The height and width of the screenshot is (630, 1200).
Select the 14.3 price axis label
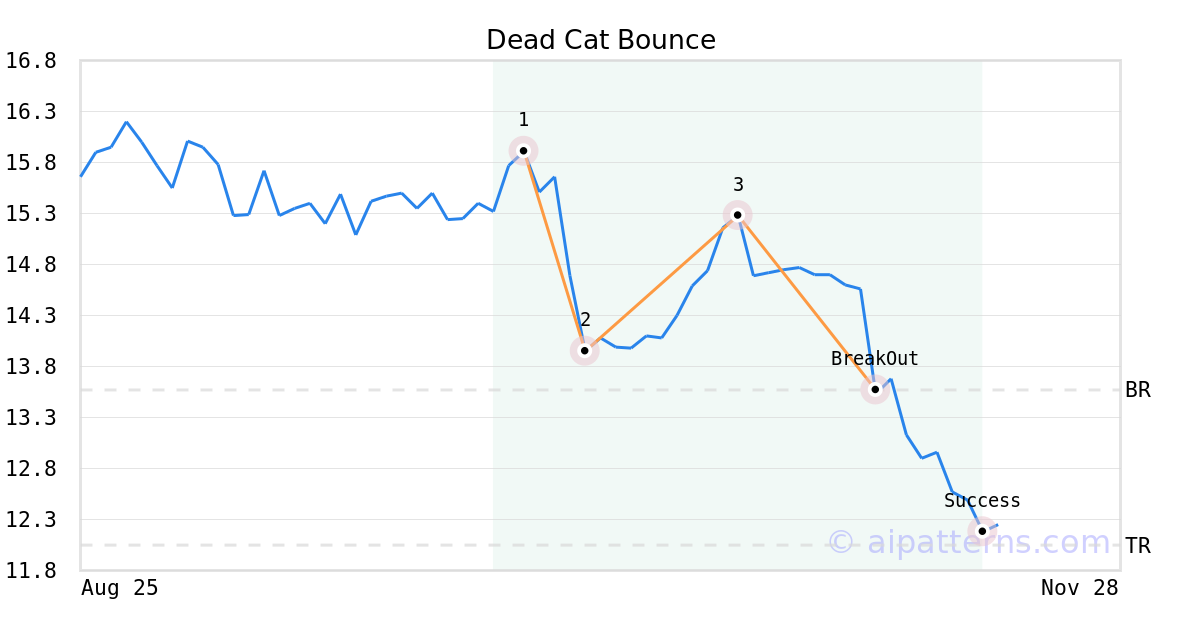click(x=30, y=316)
